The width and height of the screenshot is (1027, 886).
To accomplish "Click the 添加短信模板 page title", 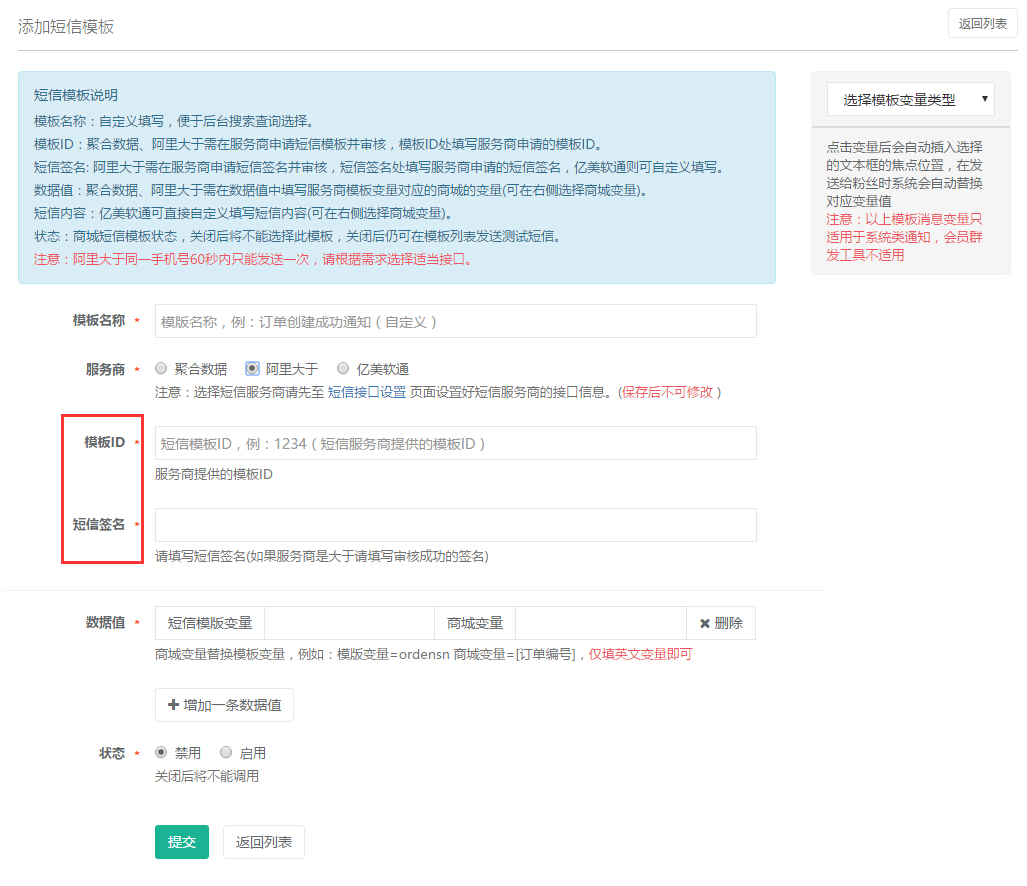I will 66,27.
